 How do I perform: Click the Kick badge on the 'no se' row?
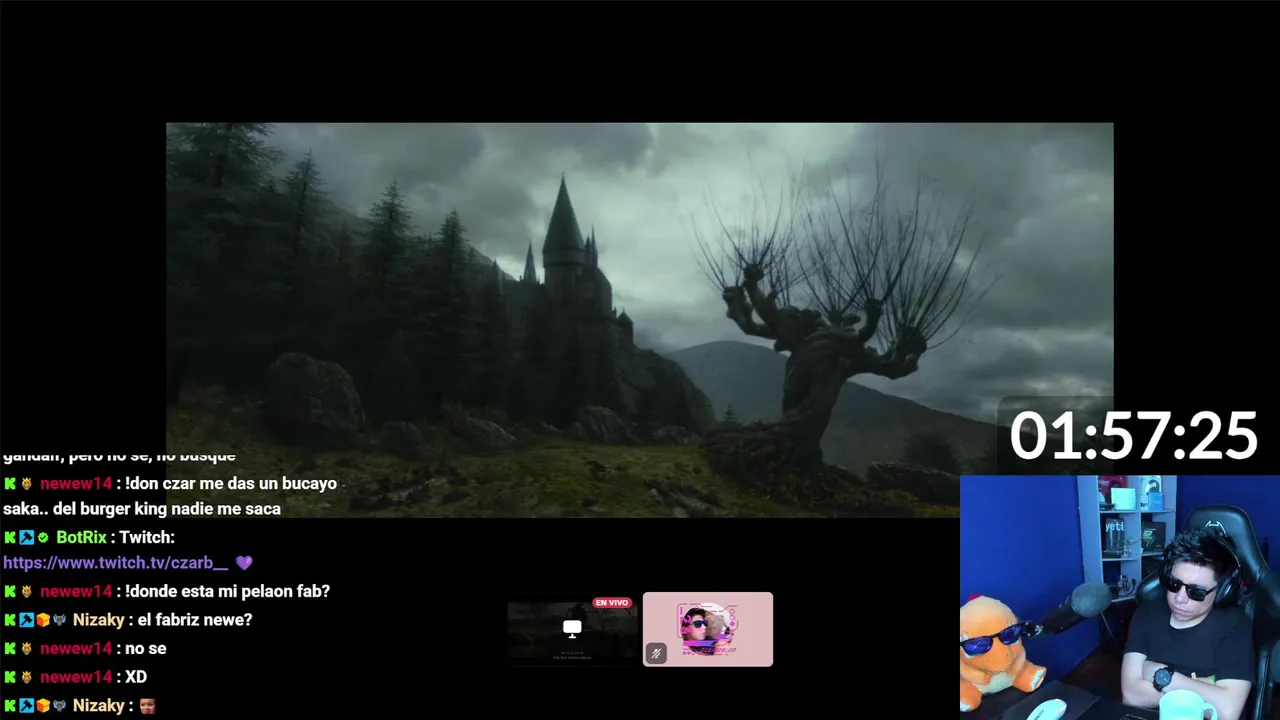point(10,649)
